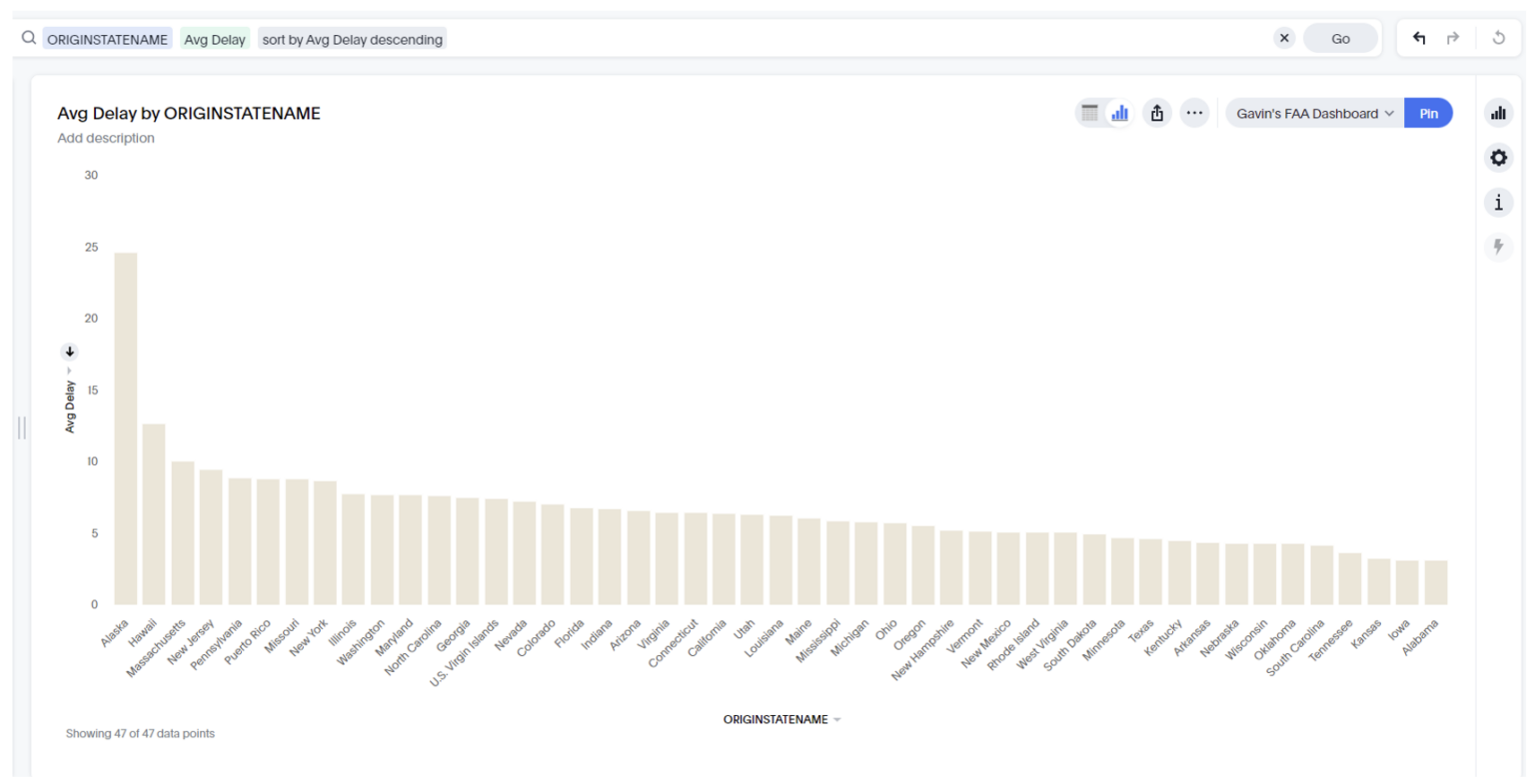The height and width of the screenshot is (784, 1535).
Task: Click the undo back arrow icon
Action: [x=1419, y=38]
